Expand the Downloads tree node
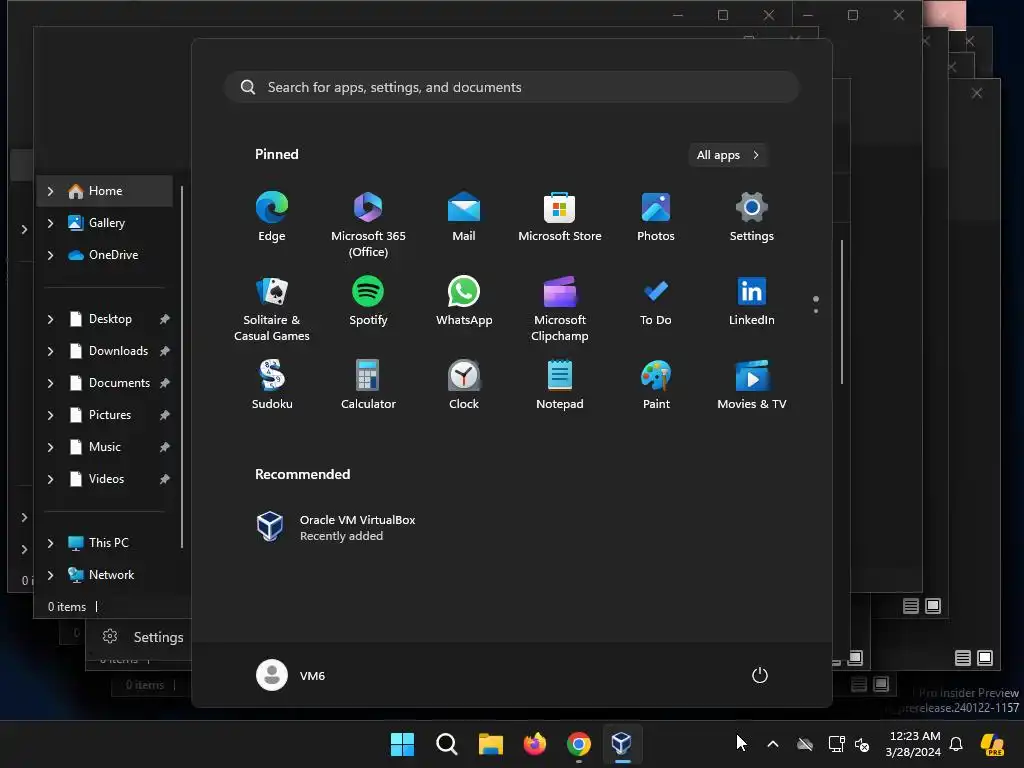 coord(50,351)
